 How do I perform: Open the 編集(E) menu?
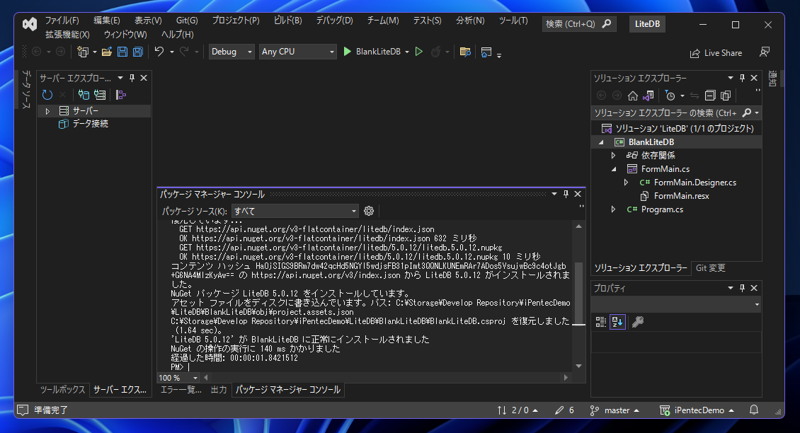(107, 20)
